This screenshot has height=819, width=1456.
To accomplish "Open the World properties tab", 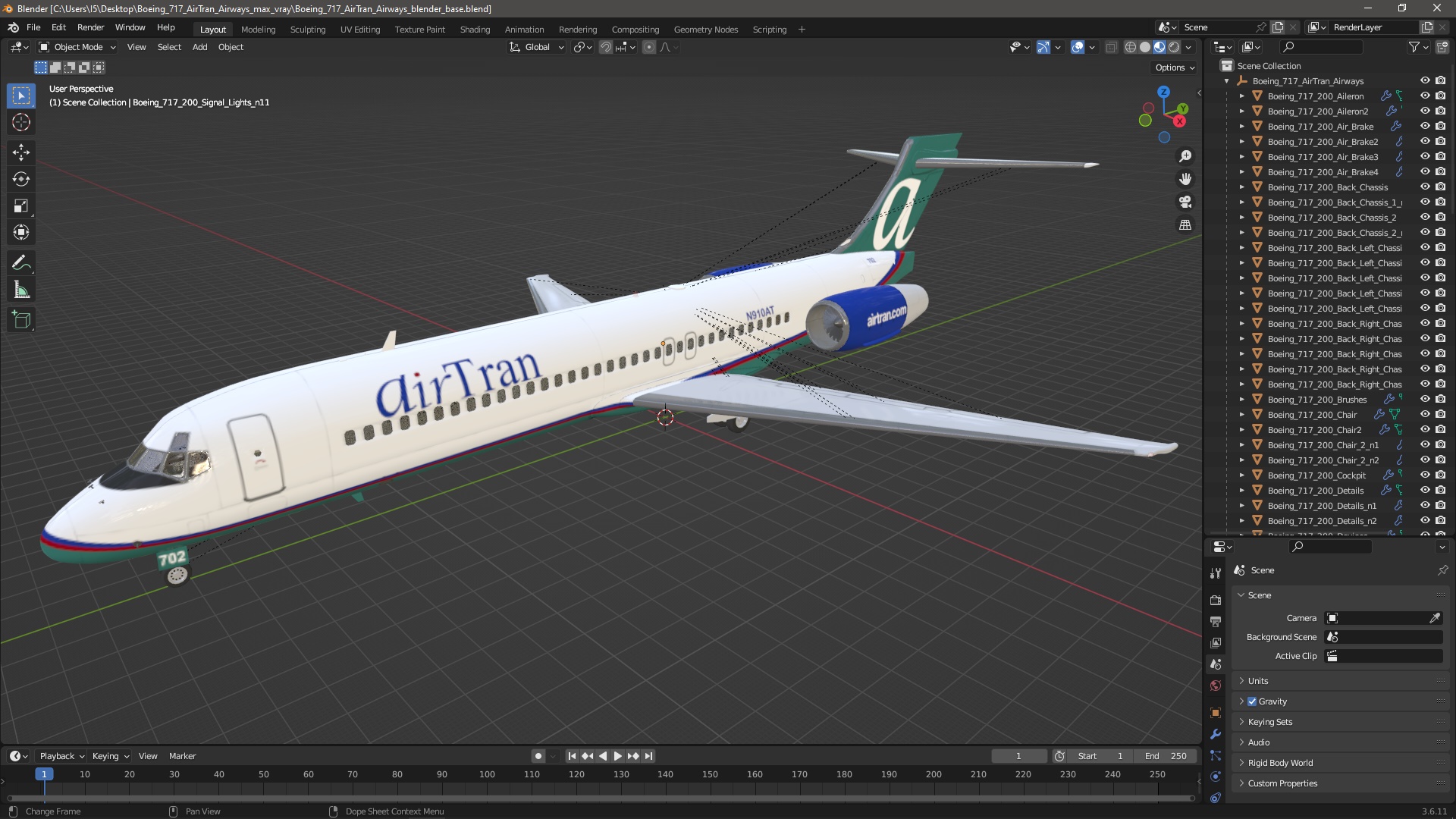I will click(x=1216, y=686).
